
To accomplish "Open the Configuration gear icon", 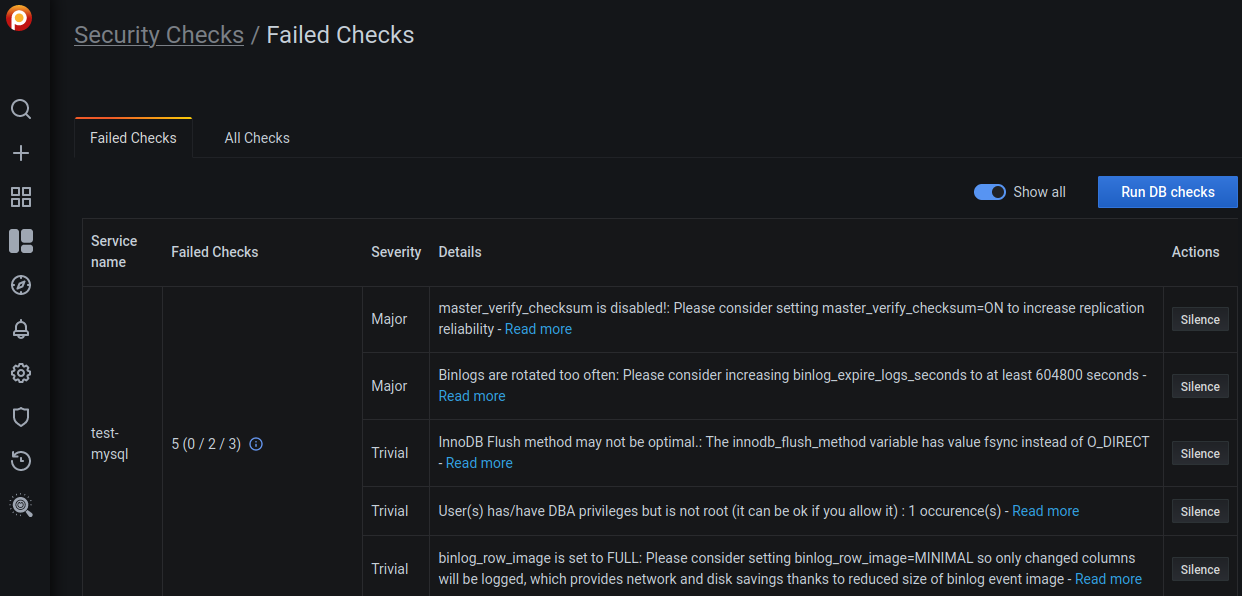I will (x=20, y=373).
